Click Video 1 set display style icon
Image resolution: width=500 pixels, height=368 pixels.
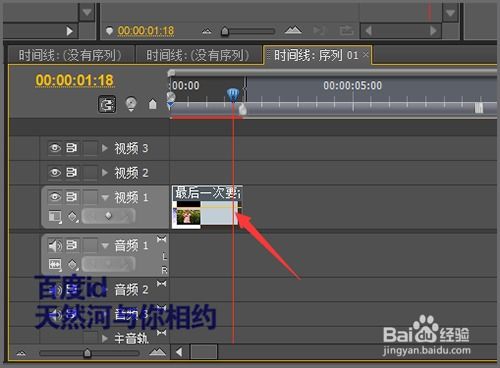(55, 216)
